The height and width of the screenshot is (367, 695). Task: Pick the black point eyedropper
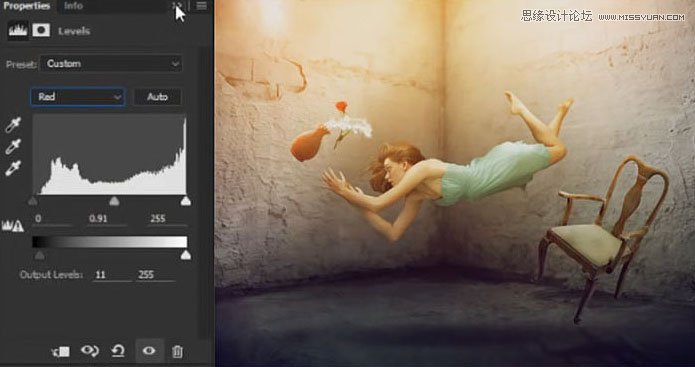pyautogui.click(x=12, y=125)
